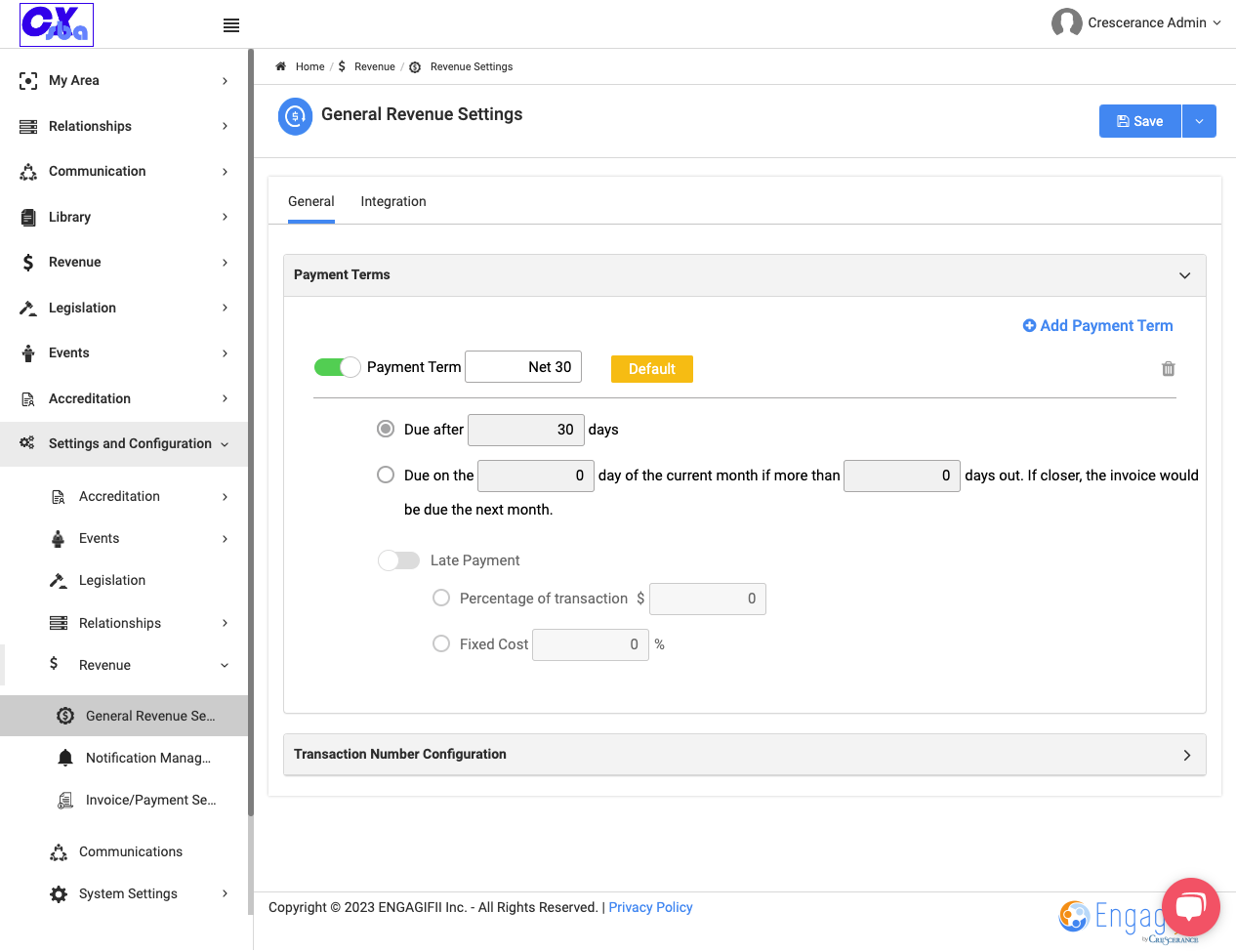Expand the Library menu chevron
1236x952 pixels.
click(x=225, y=217)
